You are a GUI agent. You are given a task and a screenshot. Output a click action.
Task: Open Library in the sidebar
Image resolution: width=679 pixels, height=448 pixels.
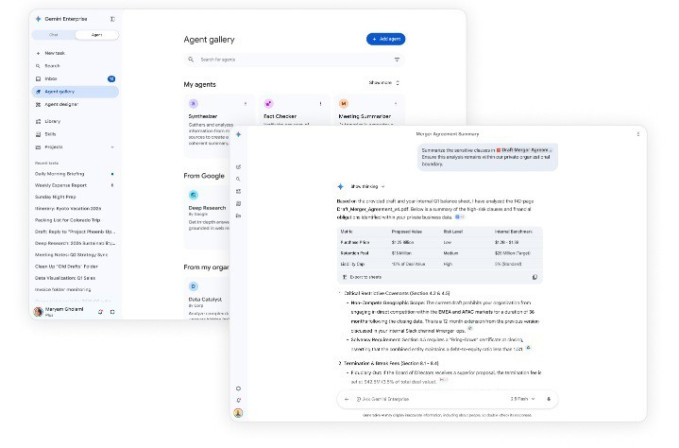(x=74, y=122)
